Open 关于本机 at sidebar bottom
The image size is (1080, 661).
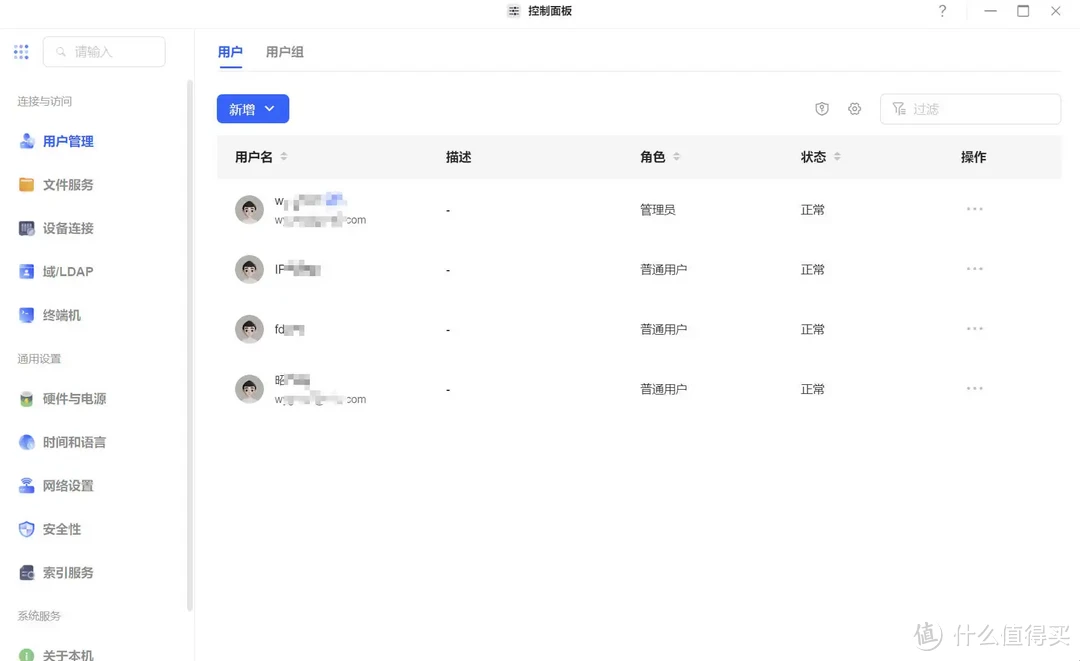(67, 655)
